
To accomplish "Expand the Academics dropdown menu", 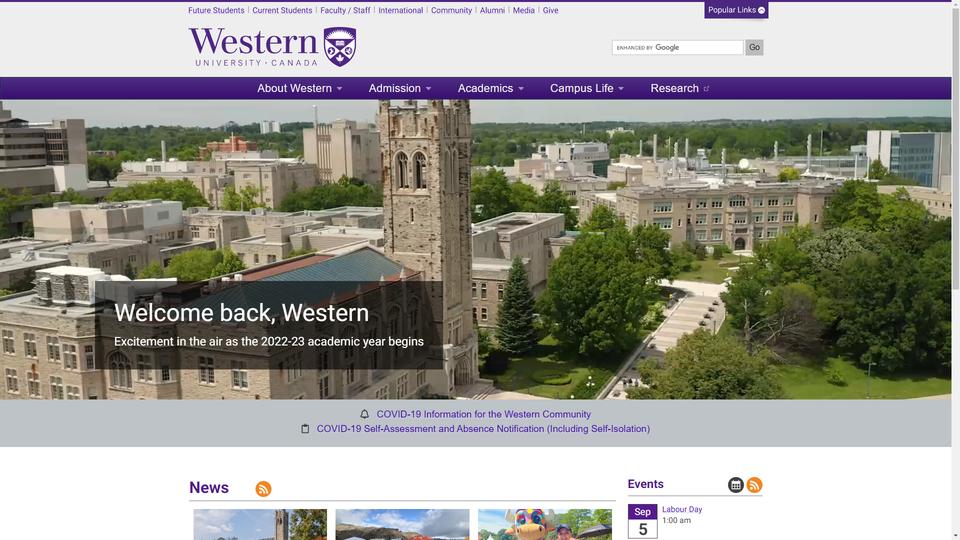I will pyautogui.click(x=490, y=88).
